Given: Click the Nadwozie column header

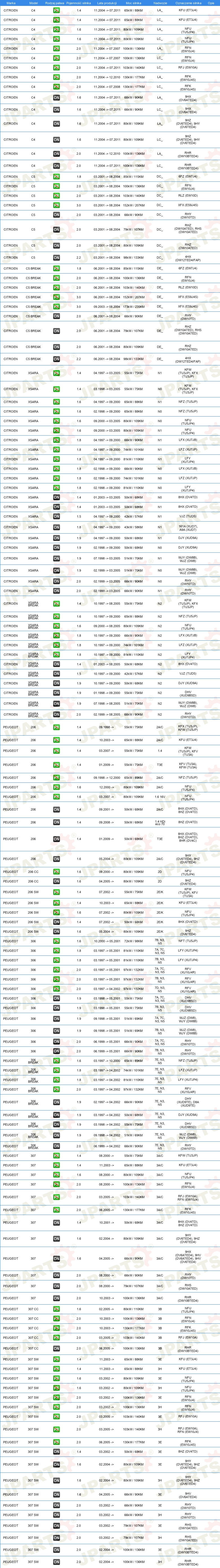Looking at the screenshot, I should (x=160, y=3).
